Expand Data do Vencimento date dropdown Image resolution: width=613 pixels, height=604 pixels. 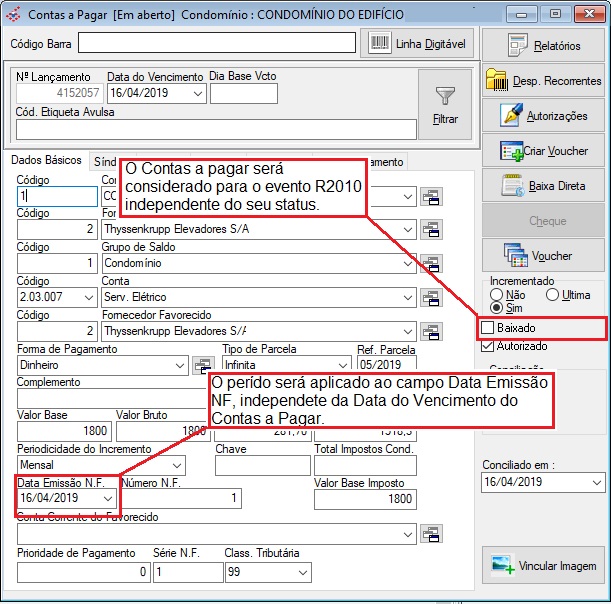[x=198, y=93]
